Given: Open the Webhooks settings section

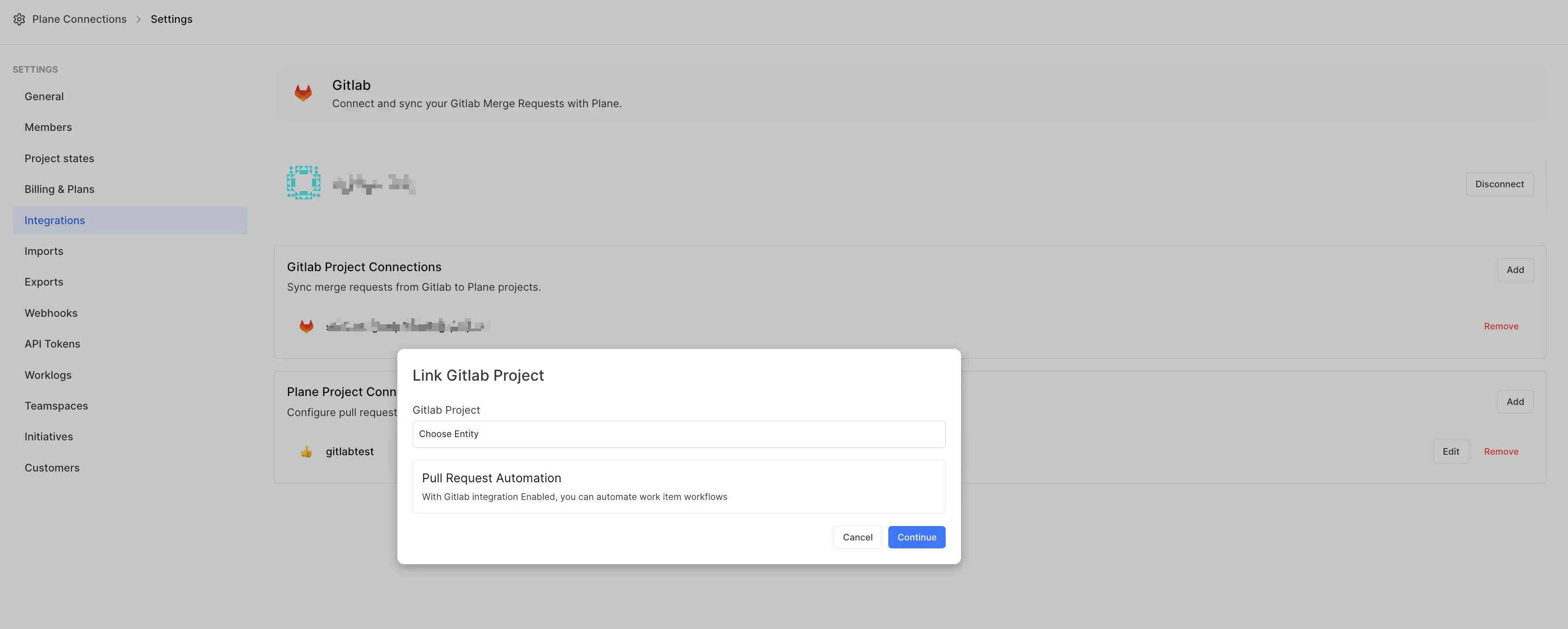Looking at the screenshot, I should [51, 312].
